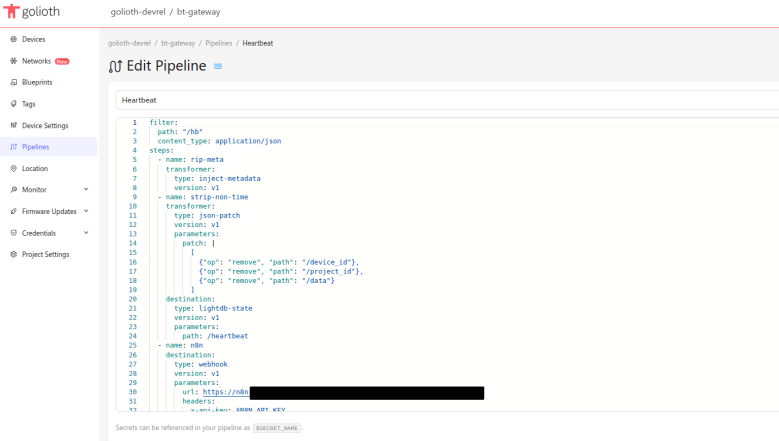This screenshot has width=779, height=441.
Task: Click the Pipelines sidebar icon
Action: tap(13, 147)
